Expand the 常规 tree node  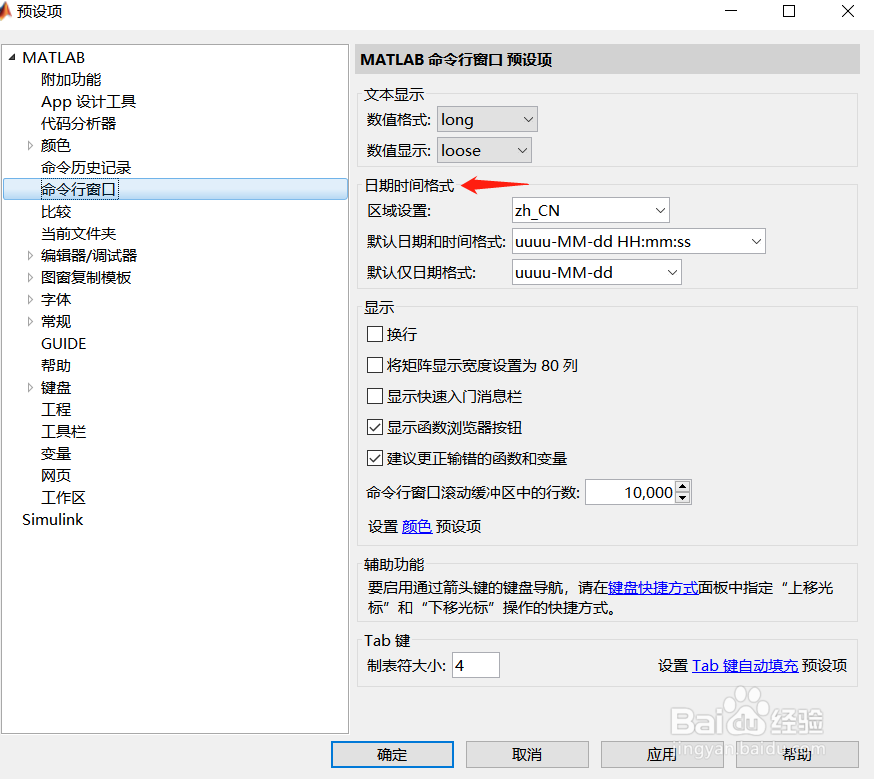30,322
